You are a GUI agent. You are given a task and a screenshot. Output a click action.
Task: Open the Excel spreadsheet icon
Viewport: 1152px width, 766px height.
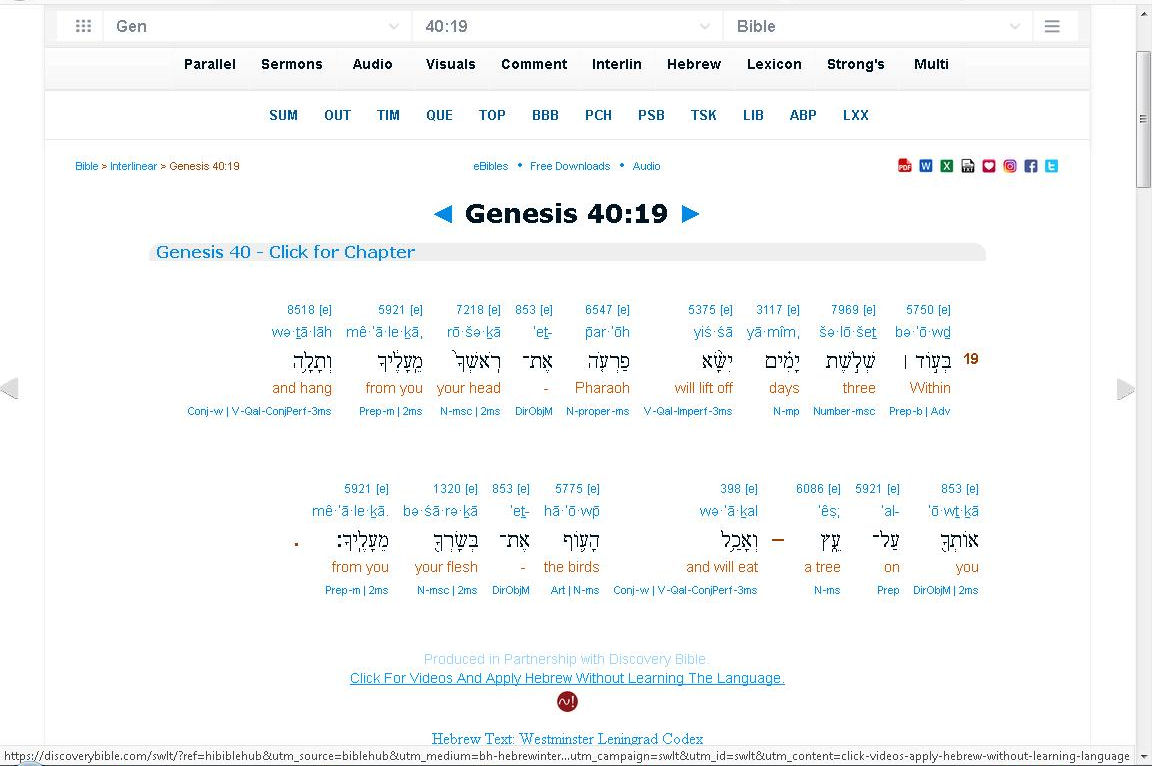pos(947,166)
